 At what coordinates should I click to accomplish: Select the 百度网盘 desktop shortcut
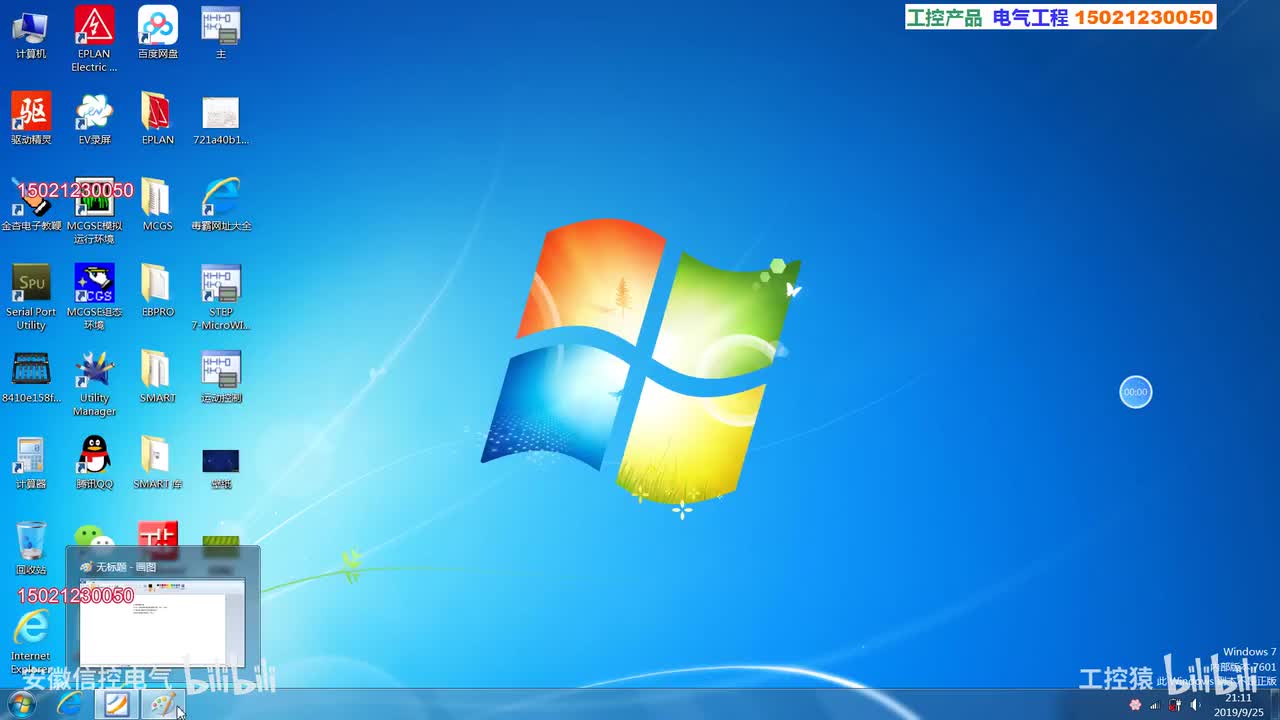158,33
